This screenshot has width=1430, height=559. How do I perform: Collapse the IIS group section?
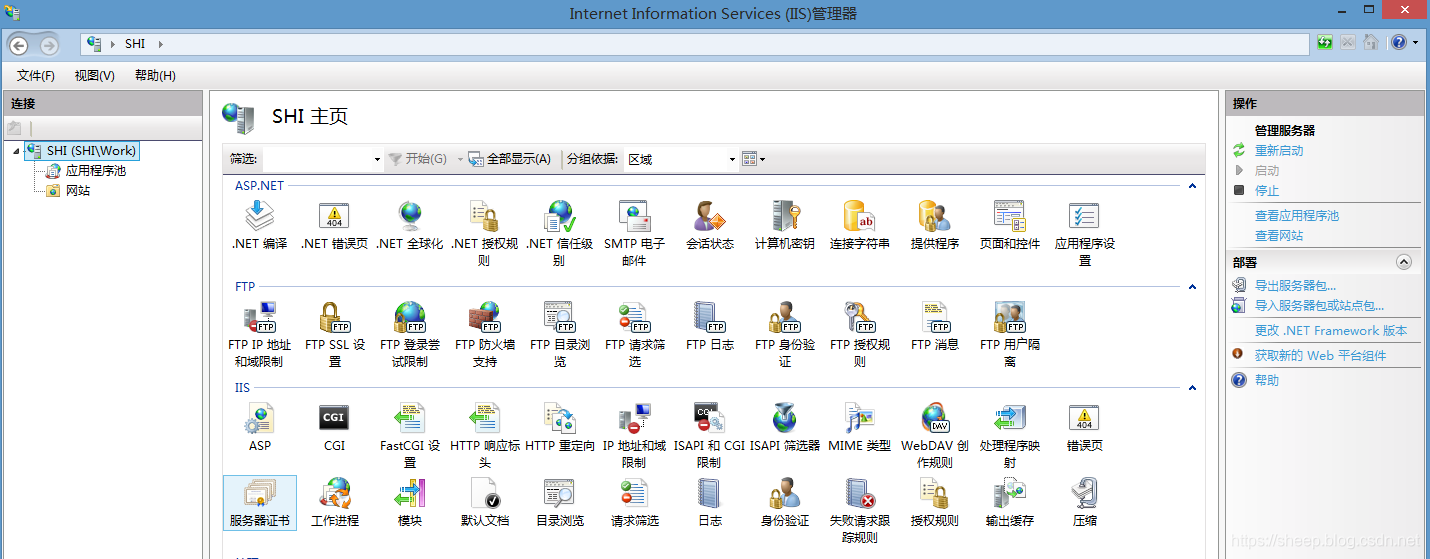[1192, 387]
